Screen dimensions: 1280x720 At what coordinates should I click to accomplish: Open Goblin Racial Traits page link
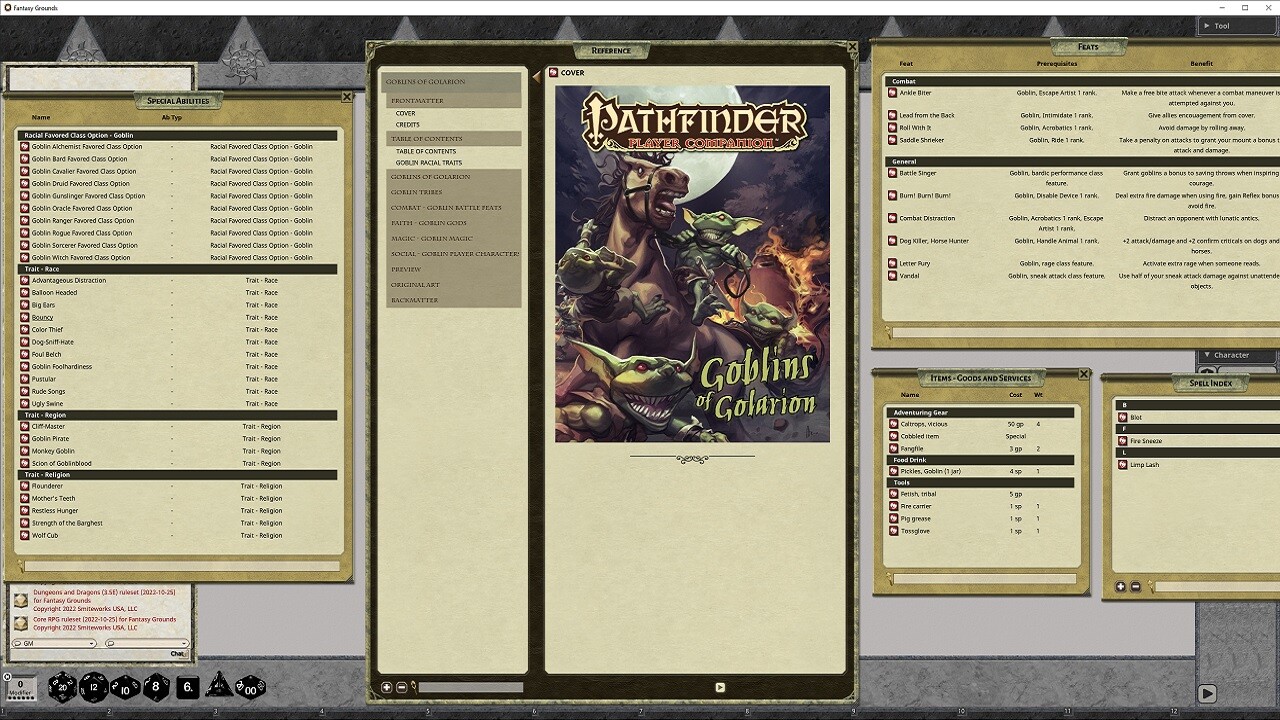point(428,162)
